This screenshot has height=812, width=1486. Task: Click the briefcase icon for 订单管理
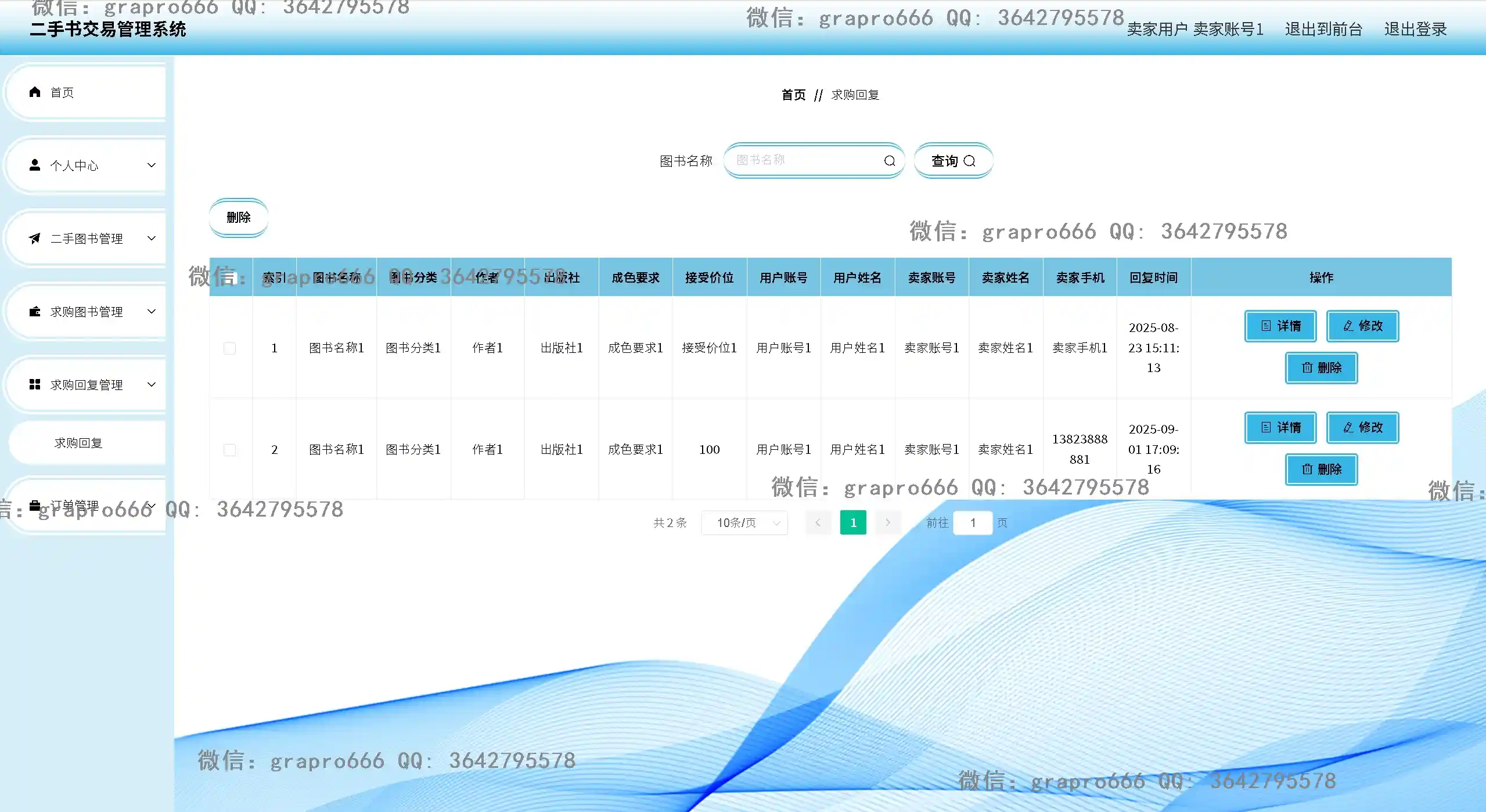point(35,505)
